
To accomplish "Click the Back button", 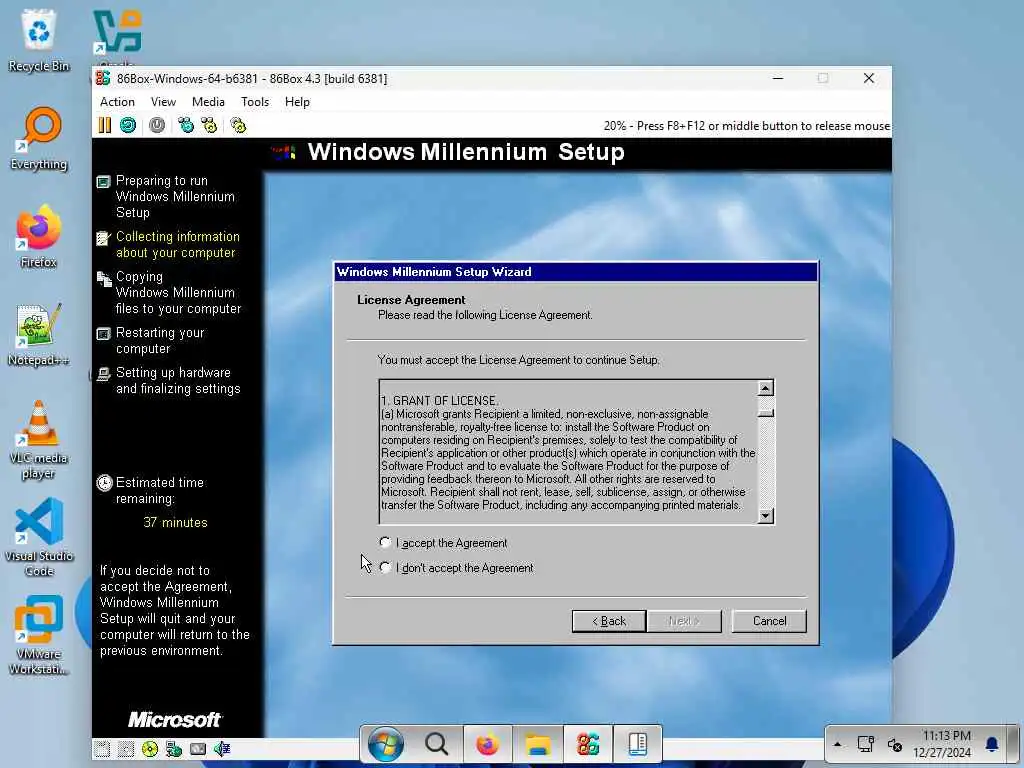I will point(609,621).
